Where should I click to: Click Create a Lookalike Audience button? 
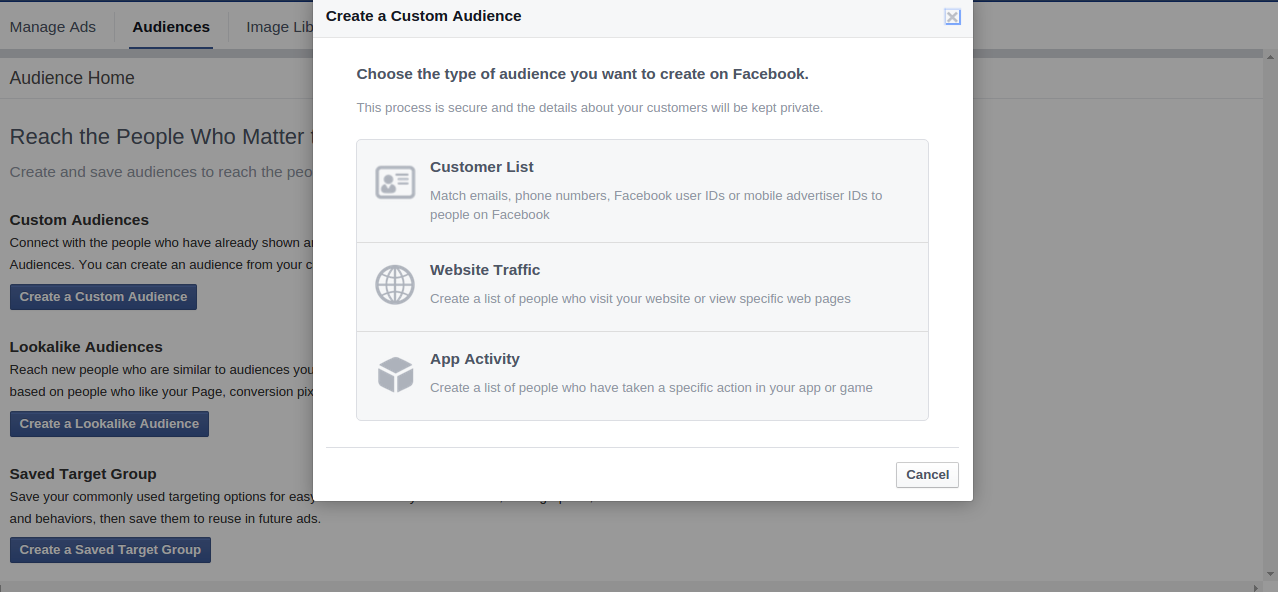tap(109, 424)
